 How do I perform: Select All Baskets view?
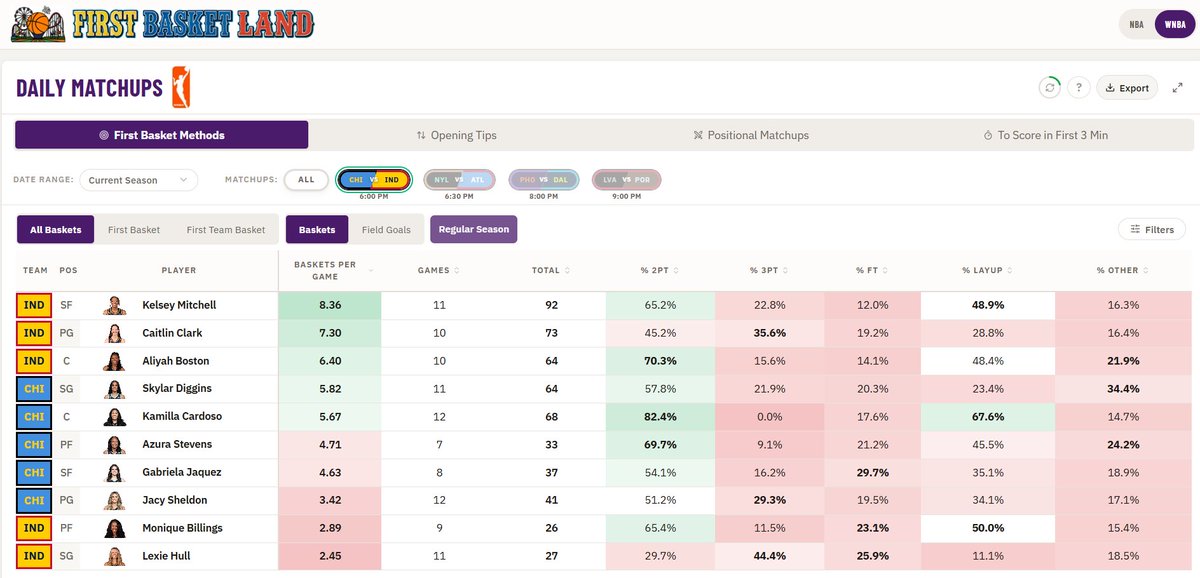[x=56, y=229]
